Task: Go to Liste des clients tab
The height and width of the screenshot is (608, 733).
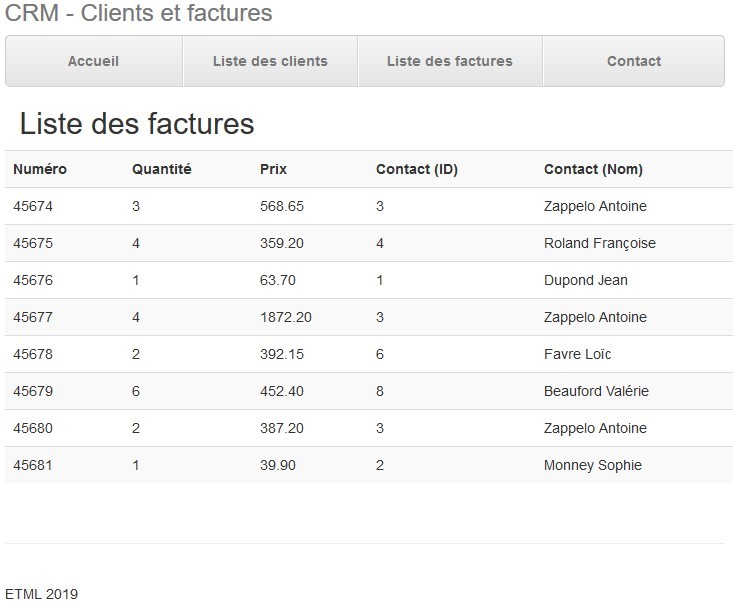Action: pyautogui.click(x=270, y=61)
